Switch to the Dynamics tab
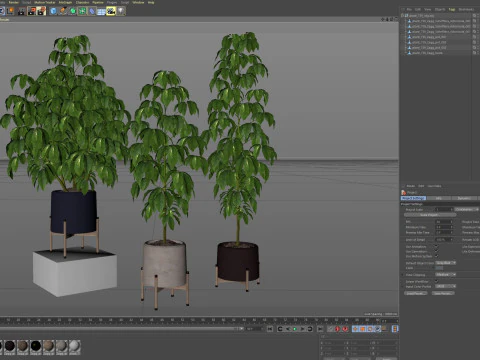 [x=464, y=198]
